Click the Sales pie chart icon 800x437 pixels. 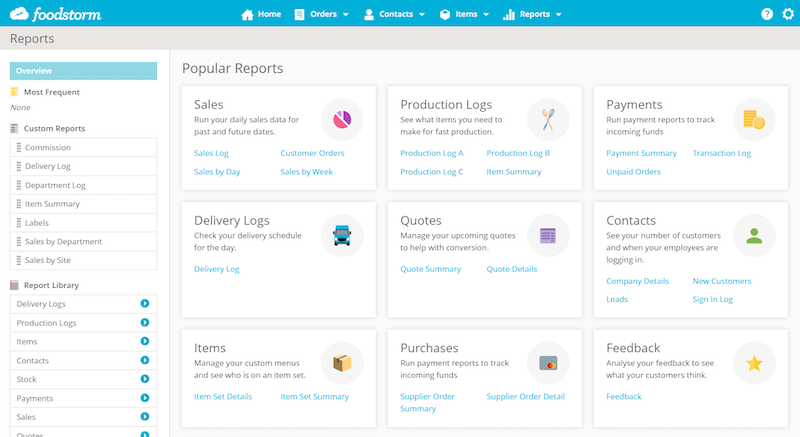click(342, 119)
